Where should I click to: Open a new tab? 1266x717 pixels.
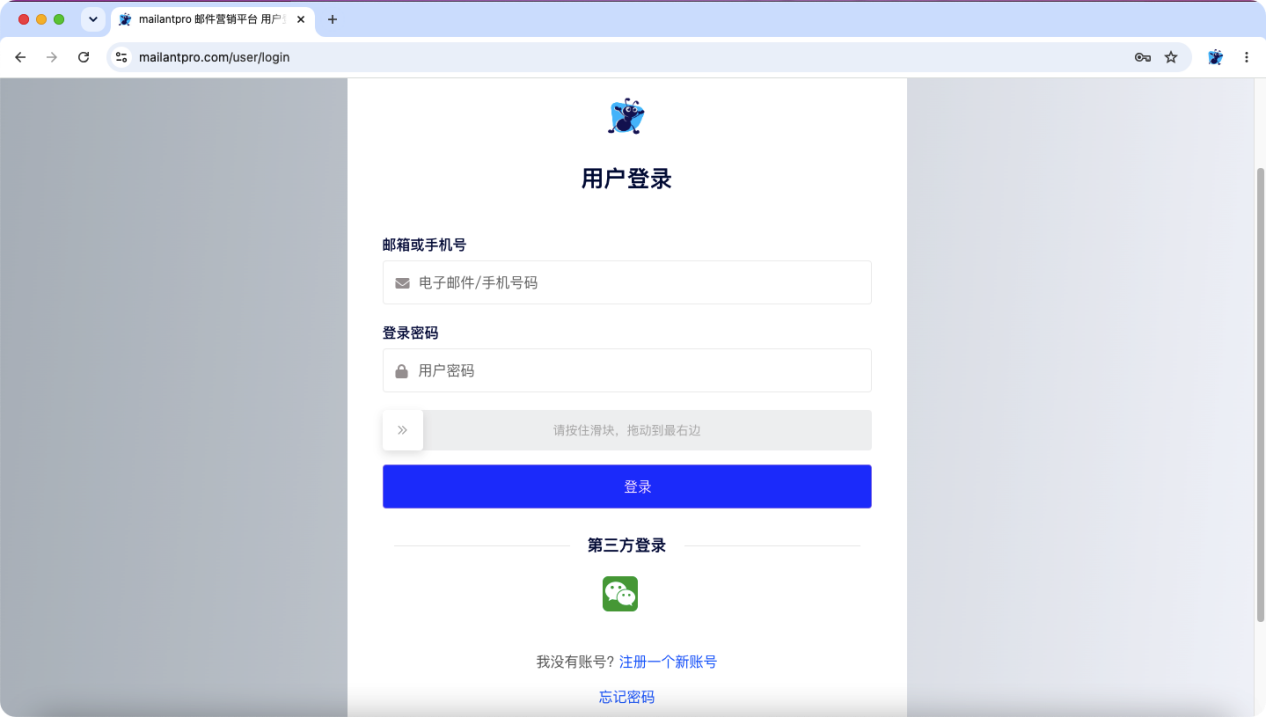point(333,19)
